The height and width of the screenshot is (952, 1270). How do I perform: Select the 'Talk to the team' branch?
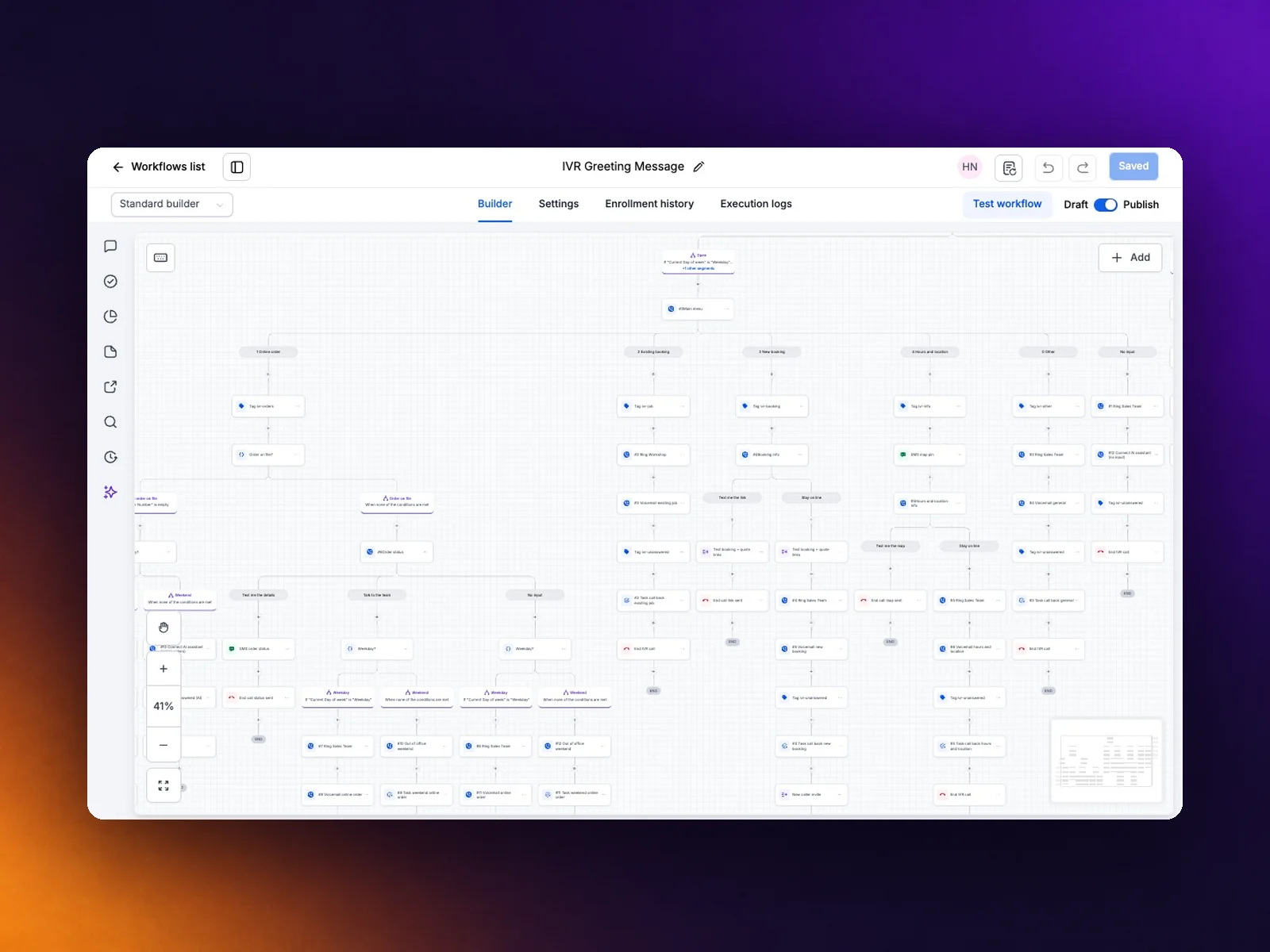tap(377, 595)
